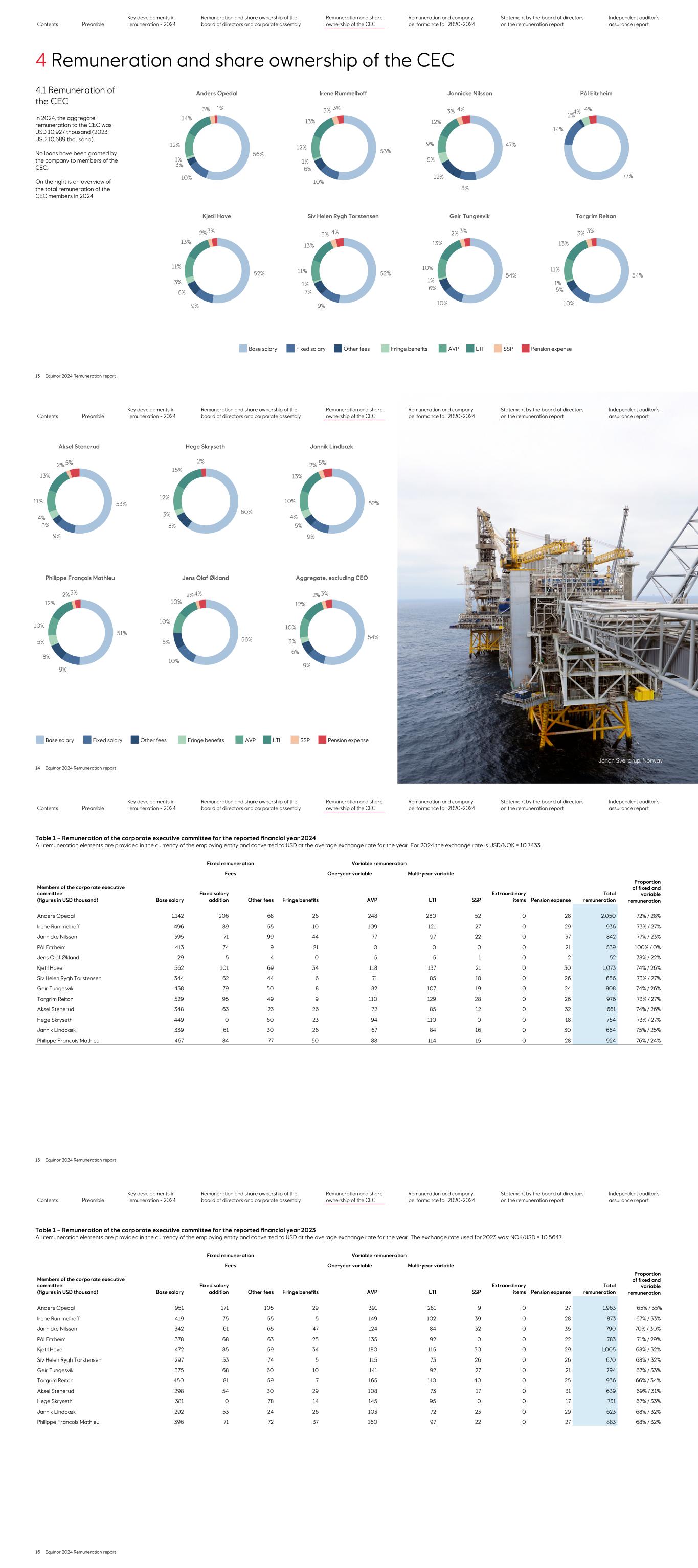Select the Kjetil Hove donut chart
Viewport: 698px width, 1568px height.
pos(217,271)
